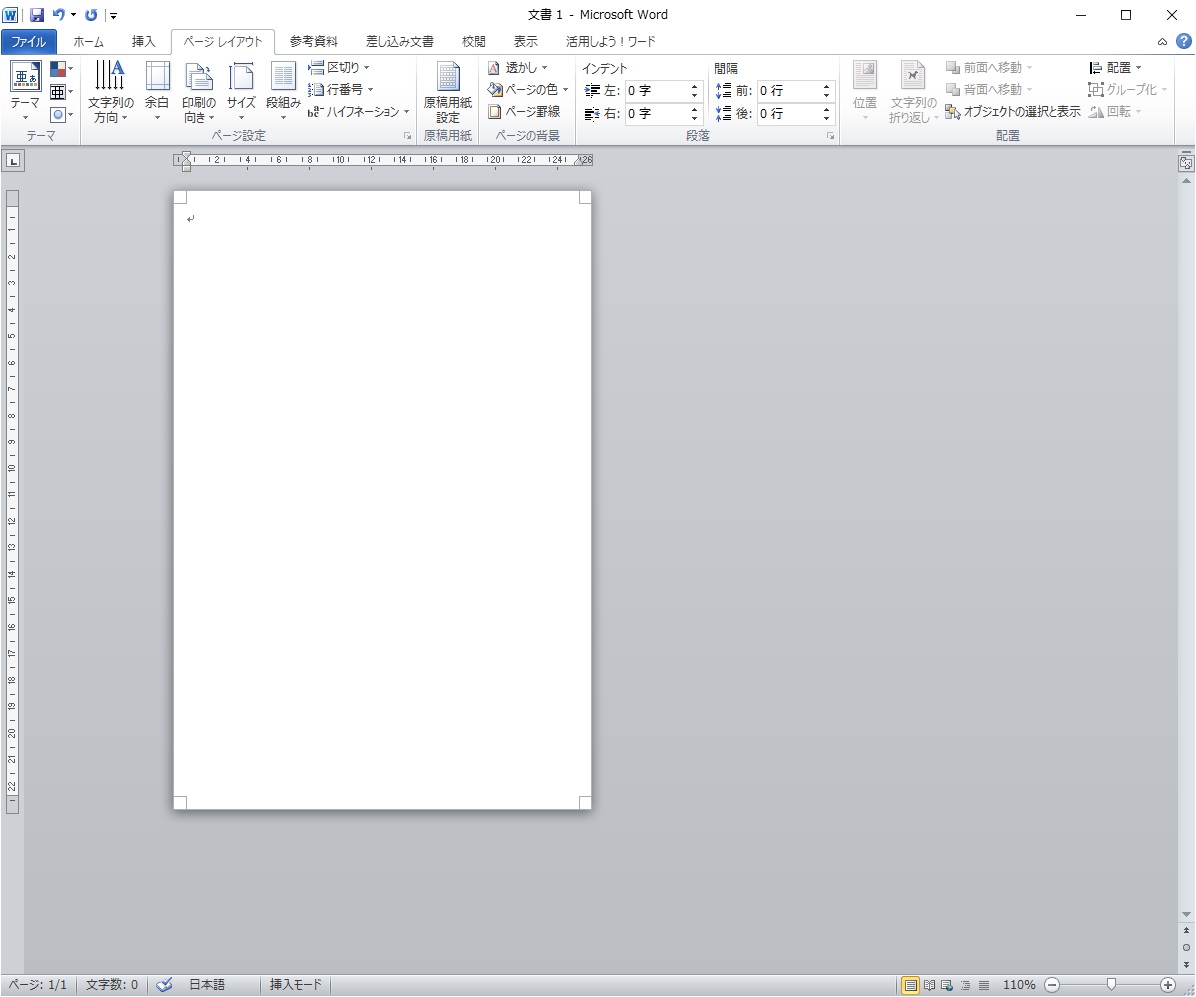Click 原稿用紙設定 manuscript paper settings

pyautogui.click(x=448, y=92)
